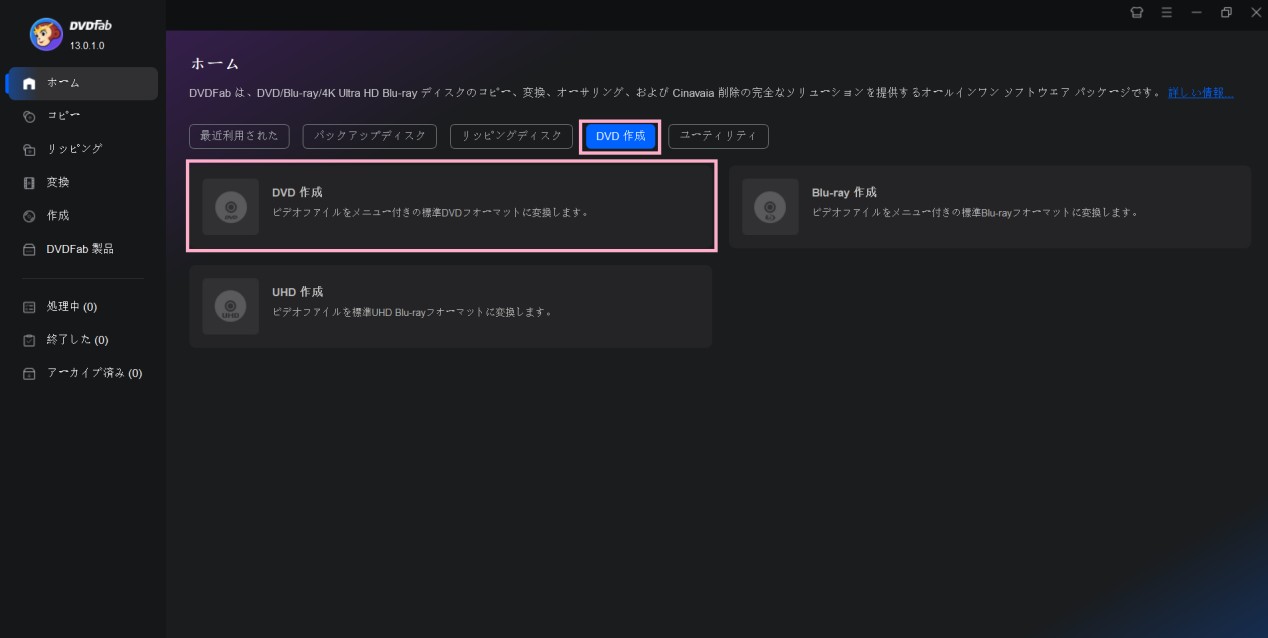
Task: Launch the Blu-ray 作成 card title
Action: coord(844,192)
